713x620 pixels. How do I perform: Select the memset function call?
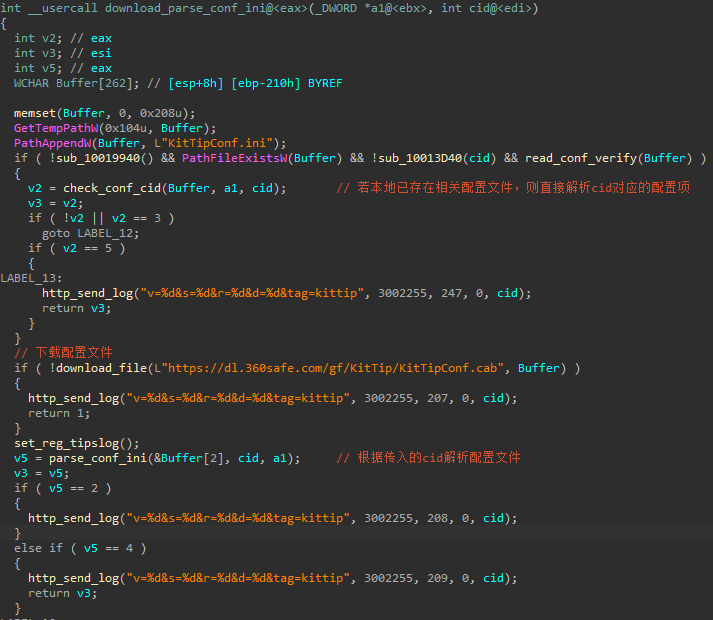click(x=35, y=113)
